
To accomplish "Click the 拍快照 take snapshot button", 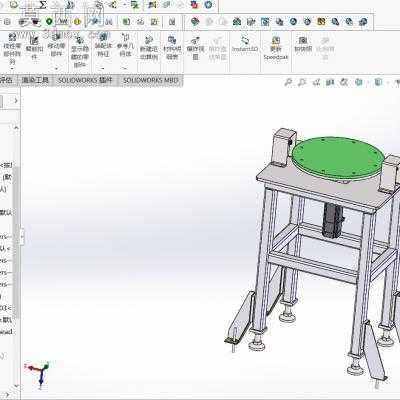I will [303, 44].
